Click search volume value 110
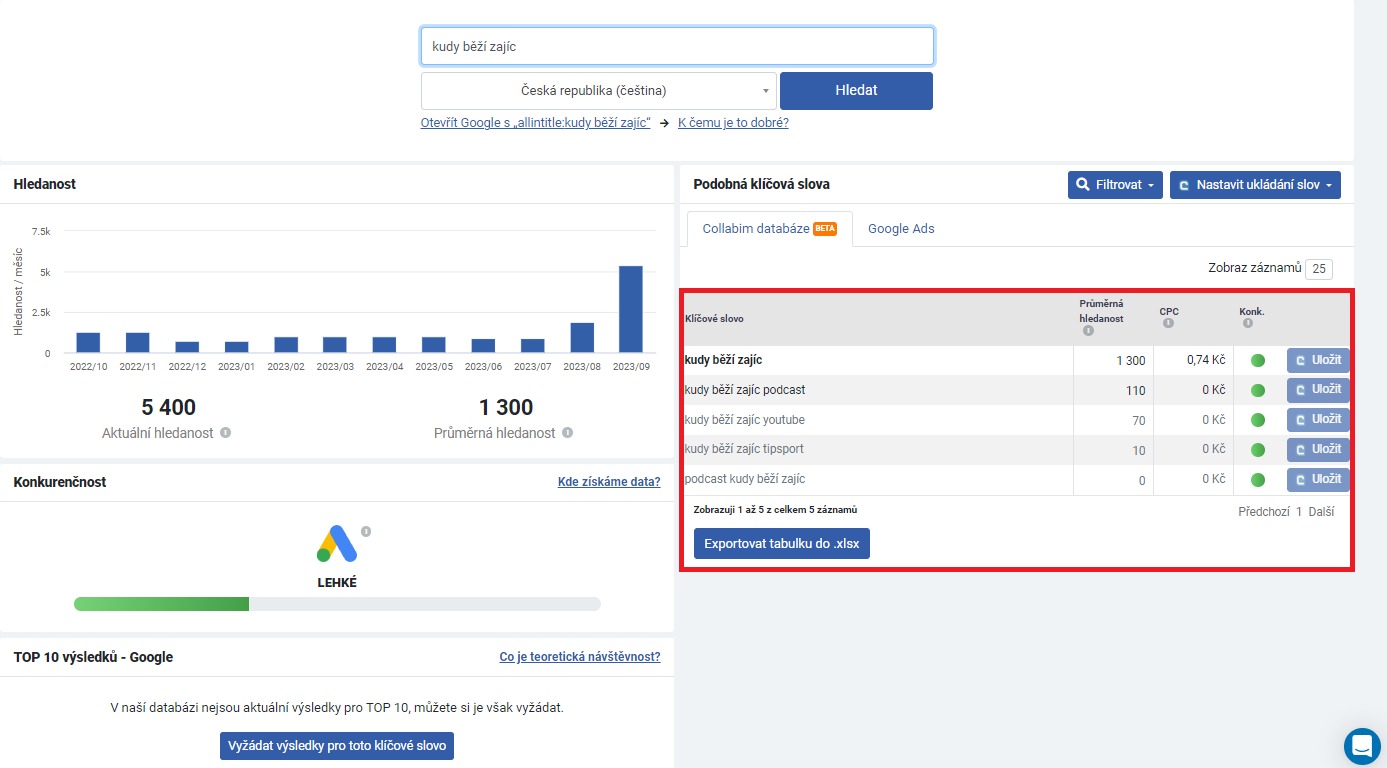This screenshot has width=1387, height=768. click(1135, 390)
